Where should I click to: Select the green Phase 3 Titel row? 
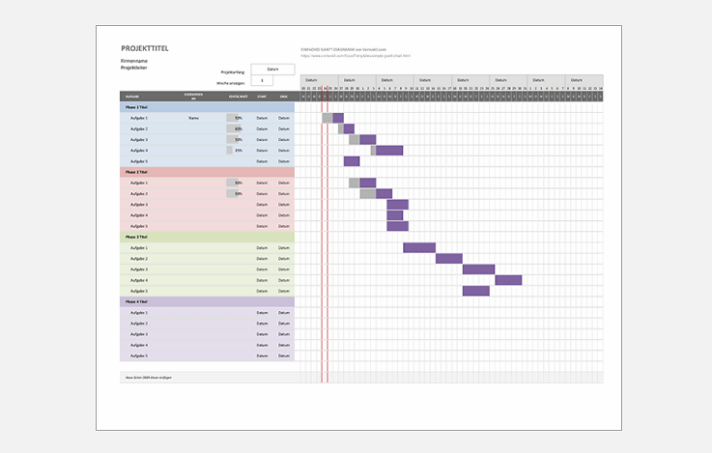[x=207, y=237]
